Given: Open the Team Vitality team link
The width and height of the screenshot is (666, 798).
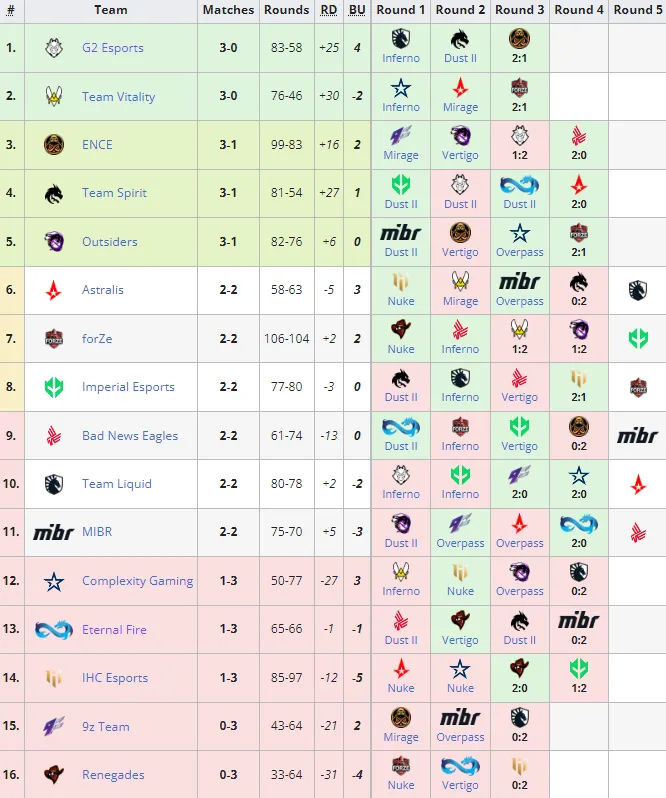Looking at the screenshot, I should tap(119, 97).
